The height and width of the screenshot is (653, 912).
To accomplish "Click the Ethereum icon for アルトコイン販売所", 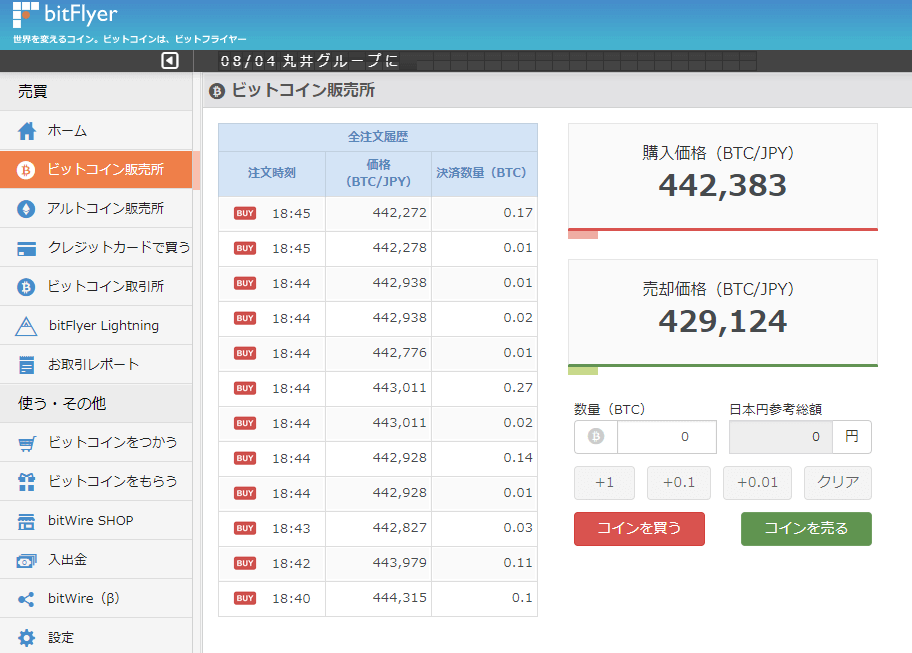I will tap(26, 209).
